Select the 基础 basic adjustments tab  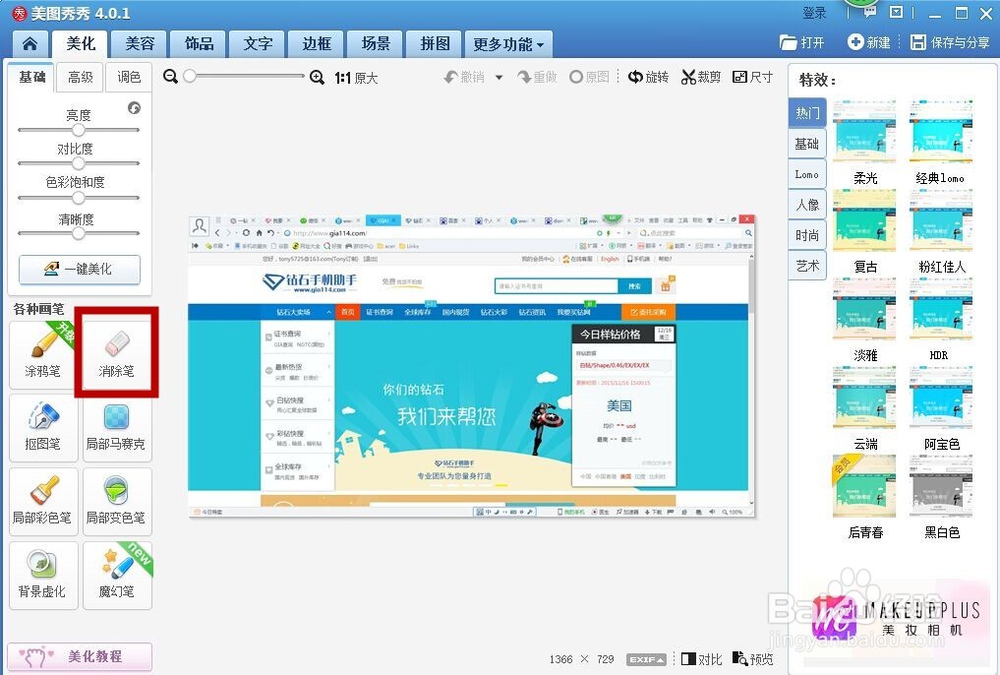(x=32, y=77)
